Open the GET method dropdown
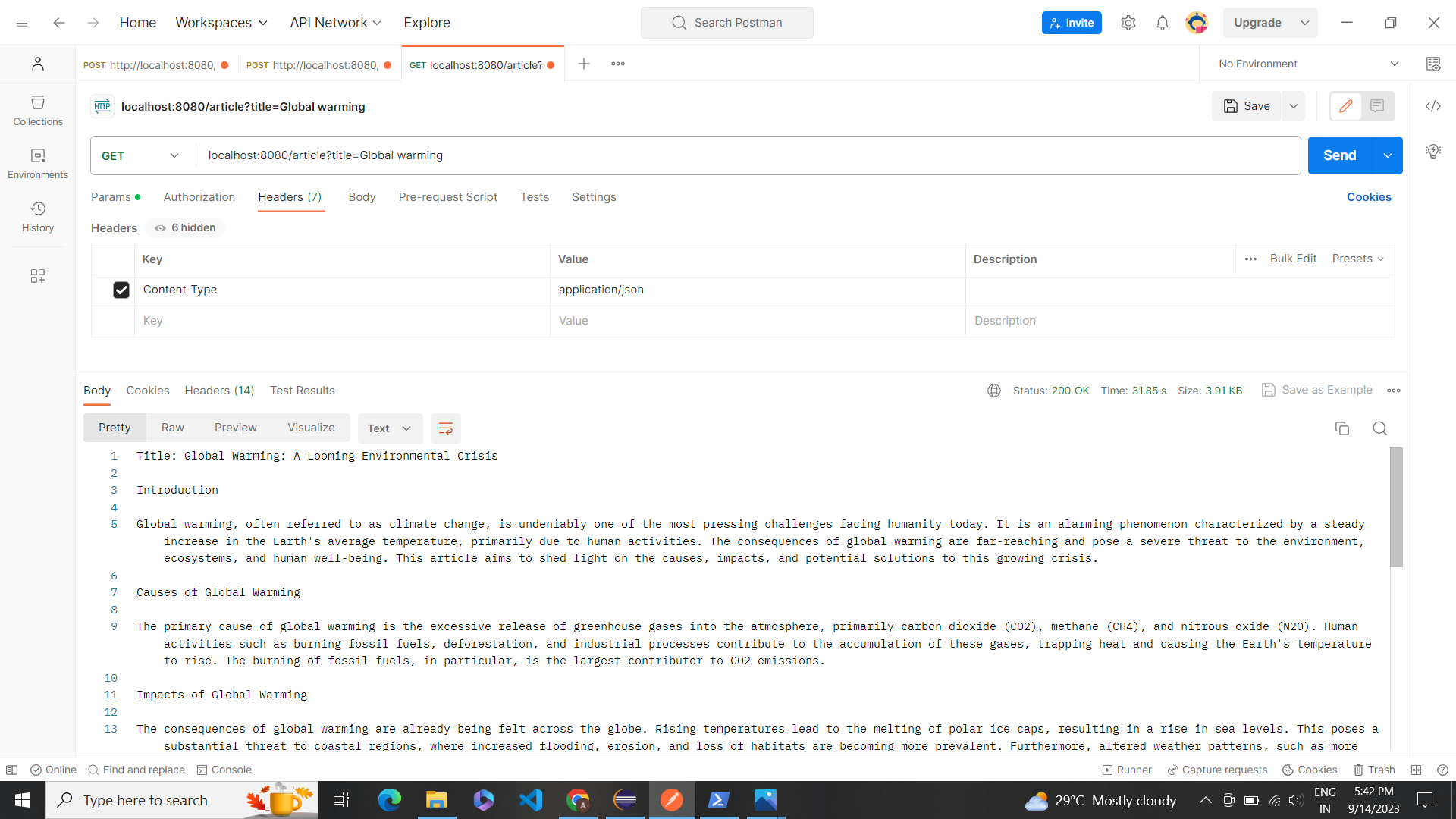 141,155
